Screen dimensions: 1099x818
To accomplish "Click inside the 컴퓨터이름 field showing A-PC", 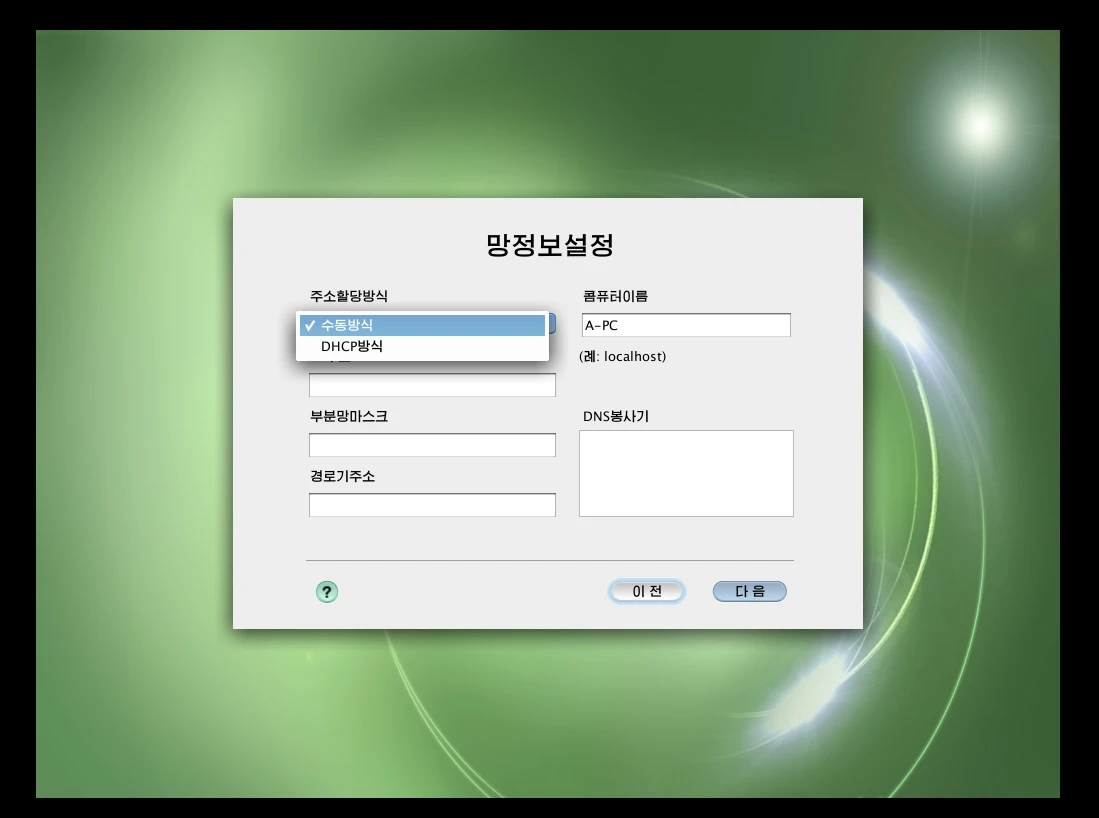I will point(686,324).
